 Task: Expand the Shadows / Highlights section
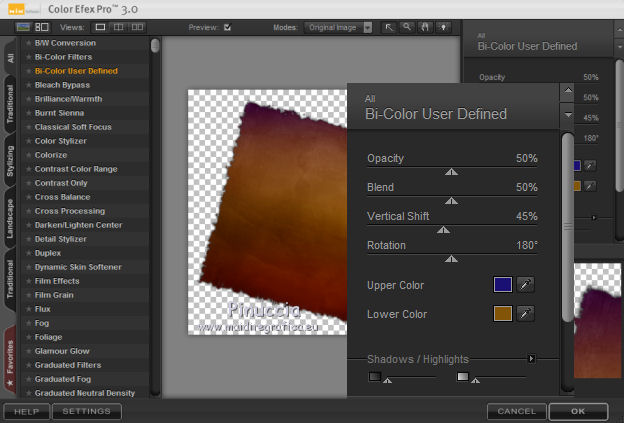coord(532,358)
